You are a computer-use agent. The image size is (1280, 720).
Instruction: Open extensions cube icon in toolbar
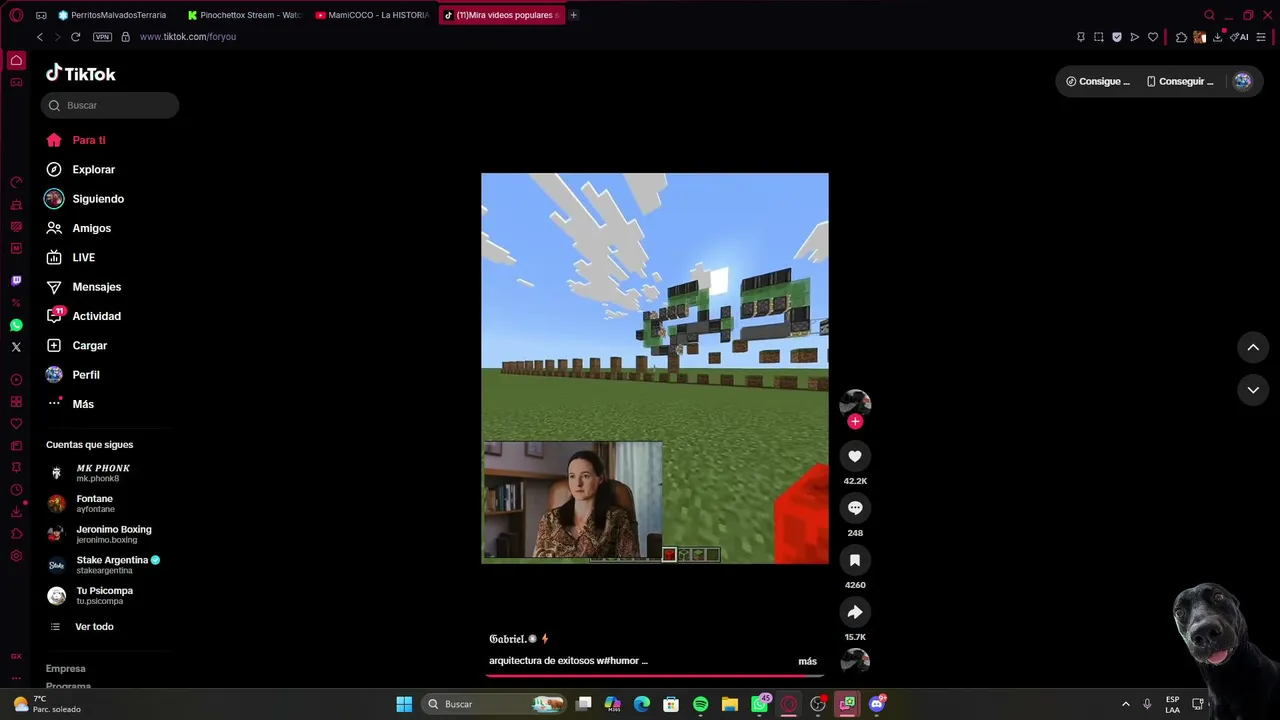[1181, 37]
